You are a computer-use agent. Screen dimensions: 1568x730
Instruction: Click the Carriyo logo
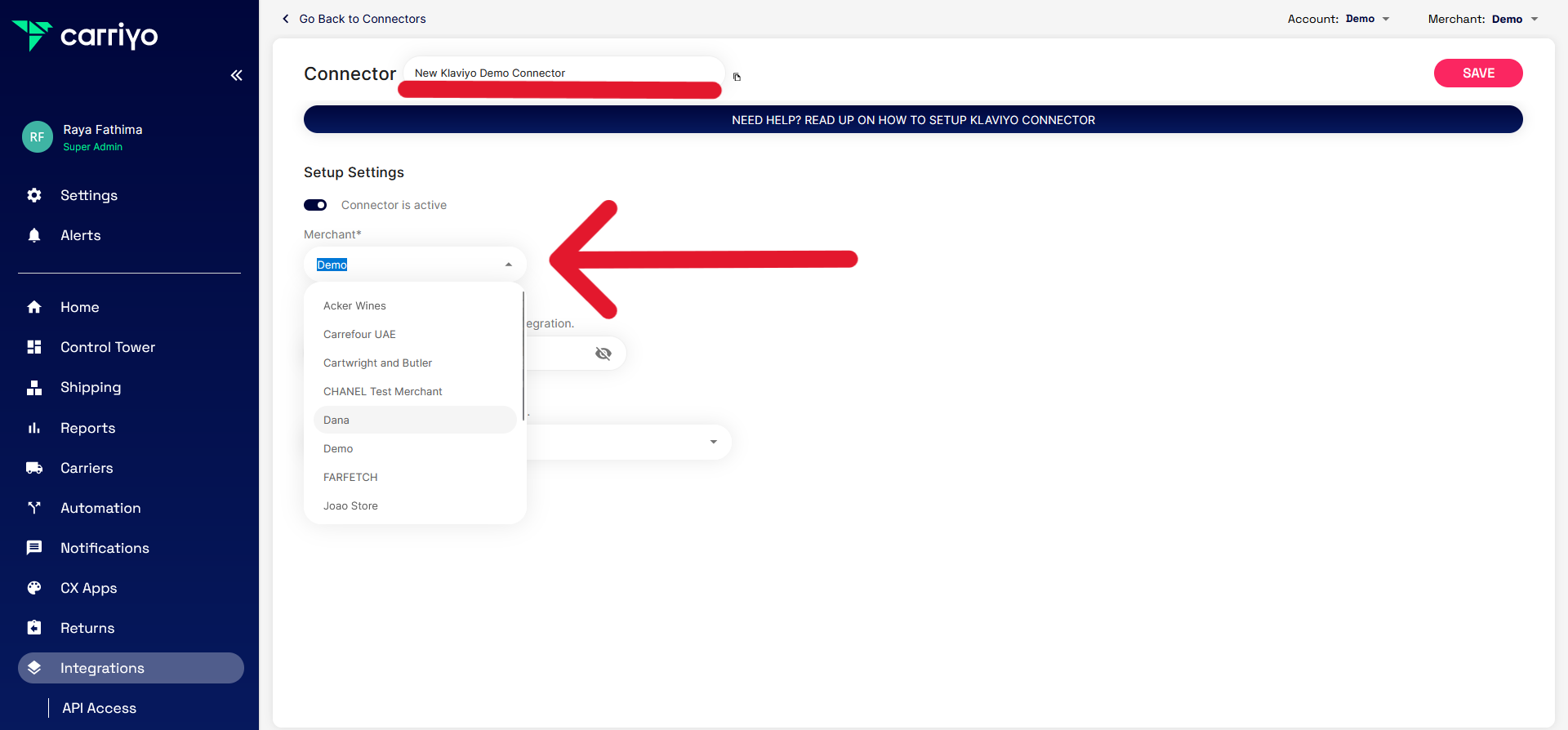[x=85, y=36]
